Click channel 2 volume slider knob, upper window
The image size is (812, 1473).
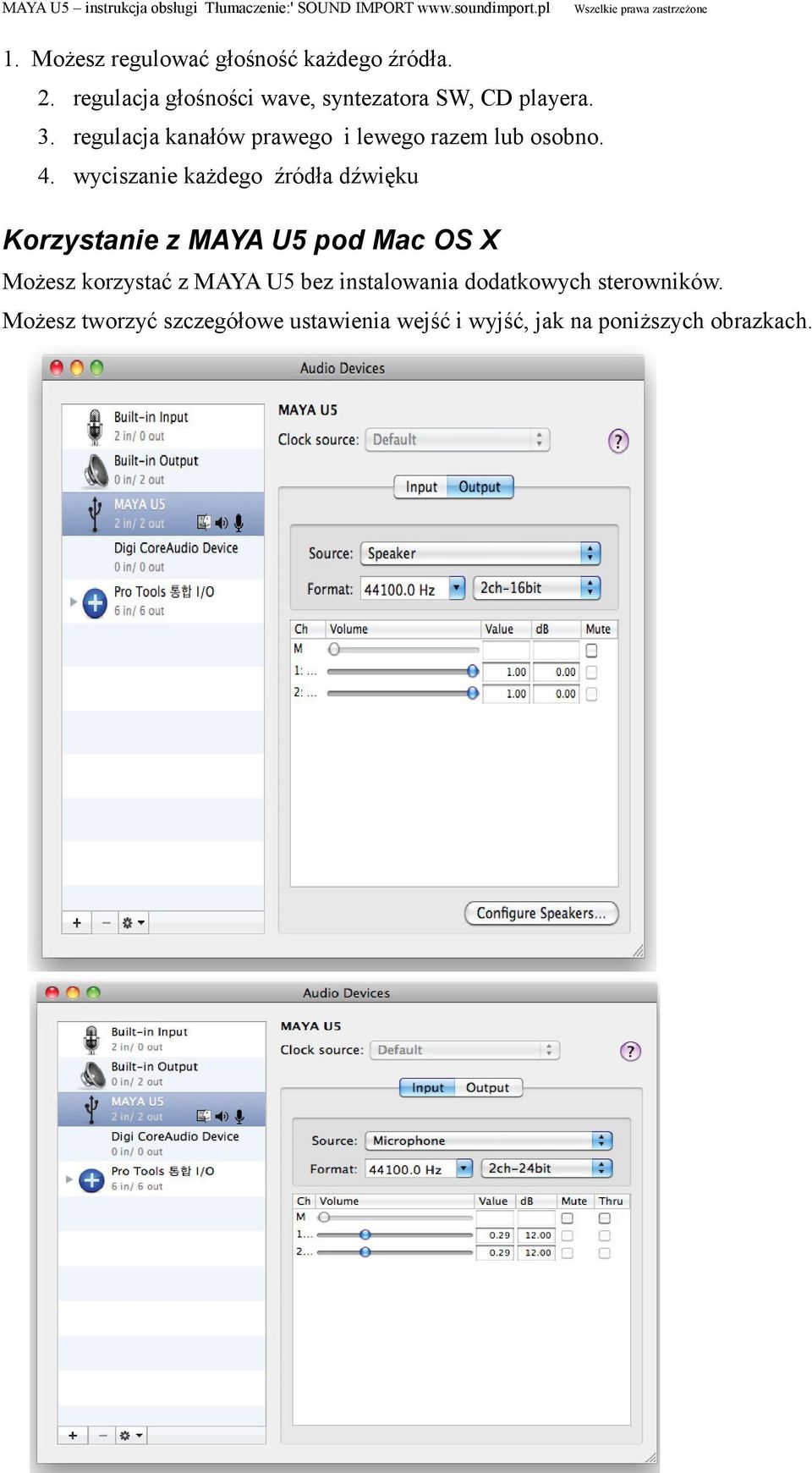tap(473, 693)
